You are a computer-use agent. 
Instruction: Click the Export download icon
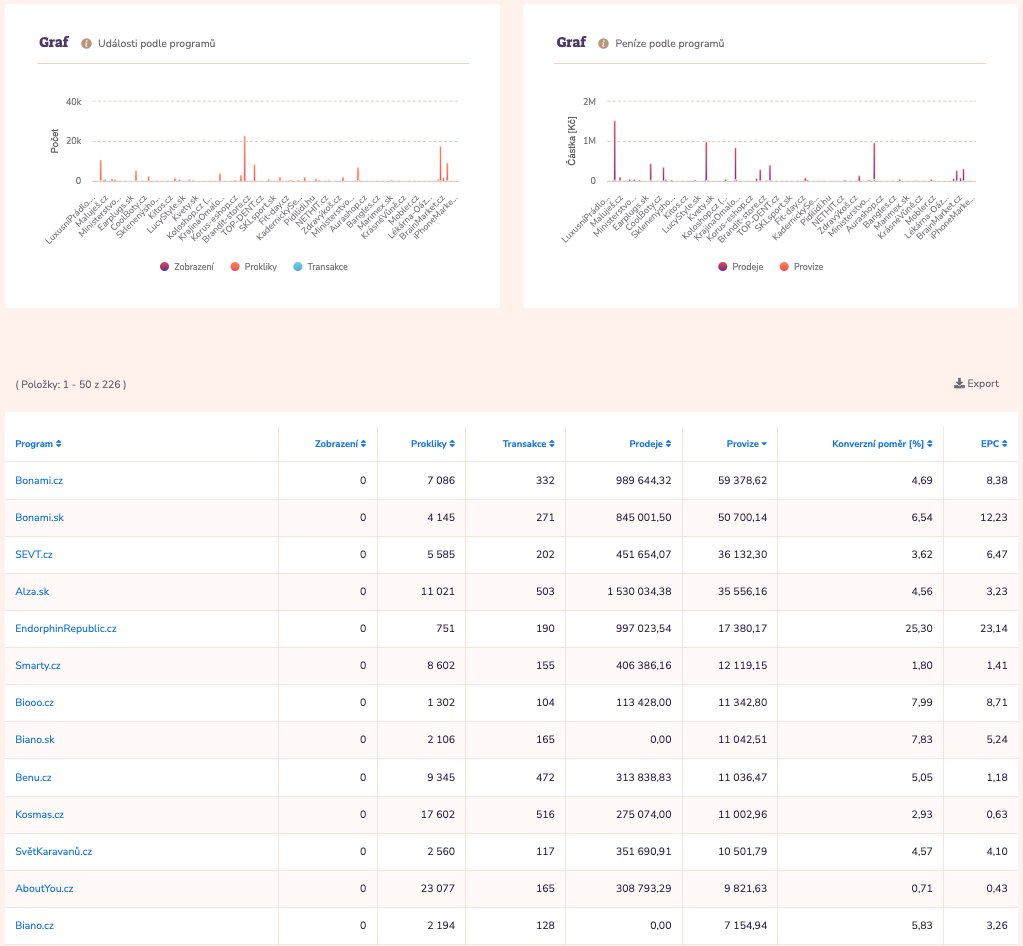pos(959,383)
